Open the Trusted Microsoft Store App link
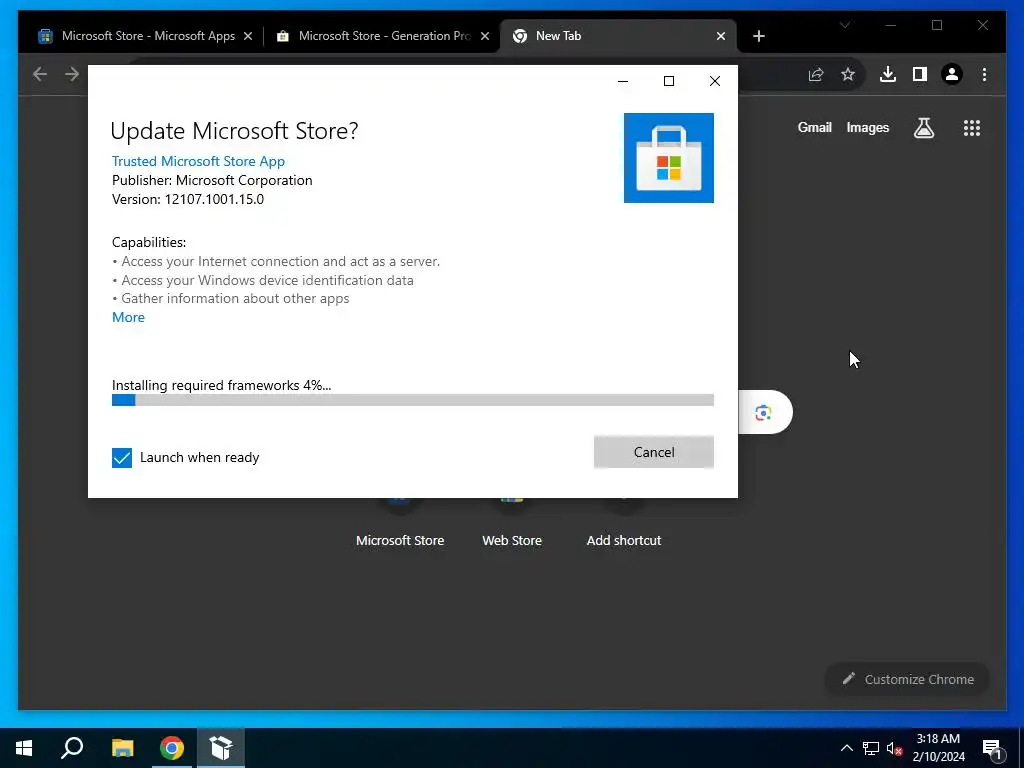The width and height of the screenshot is (1024, 768). [198, 161]
